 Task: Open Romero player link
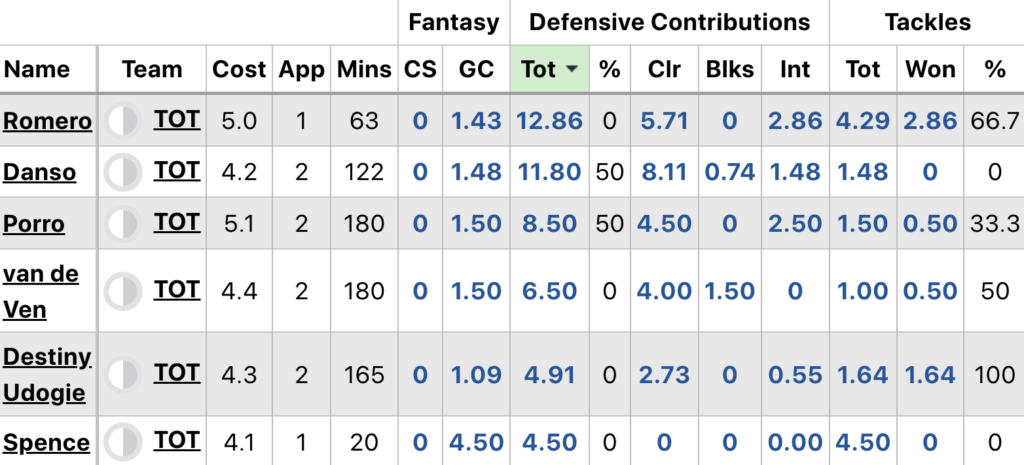coord(47,121)
